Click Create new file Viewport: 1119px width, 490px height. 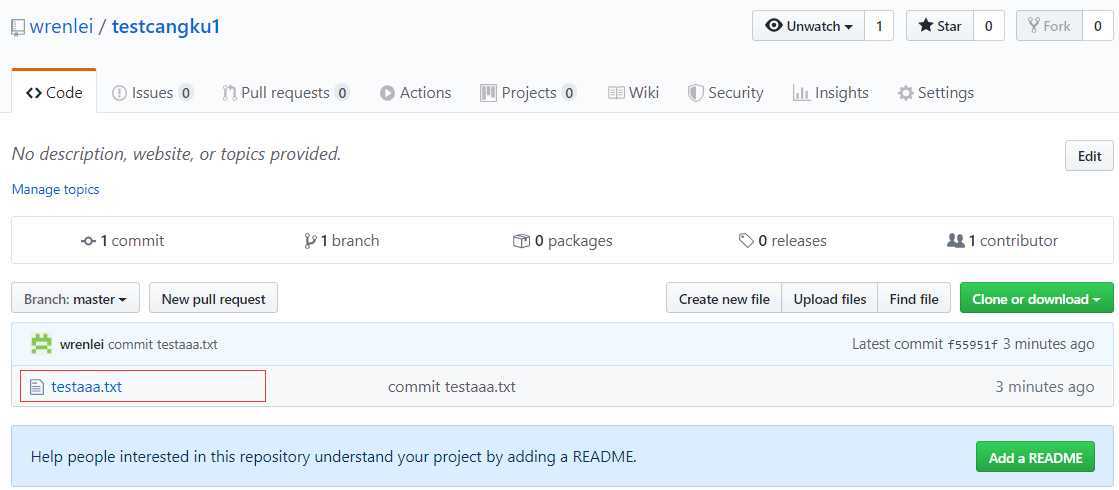point(724,299)
